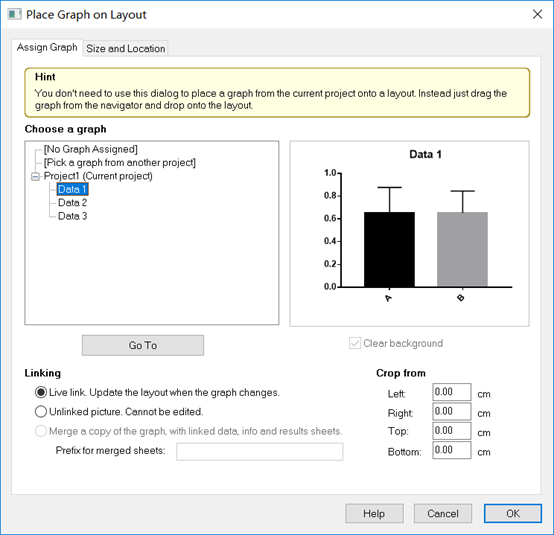Close the Place Graph on Layout dialog
Viewport: 554px width, 535px height.
[537, 14]
